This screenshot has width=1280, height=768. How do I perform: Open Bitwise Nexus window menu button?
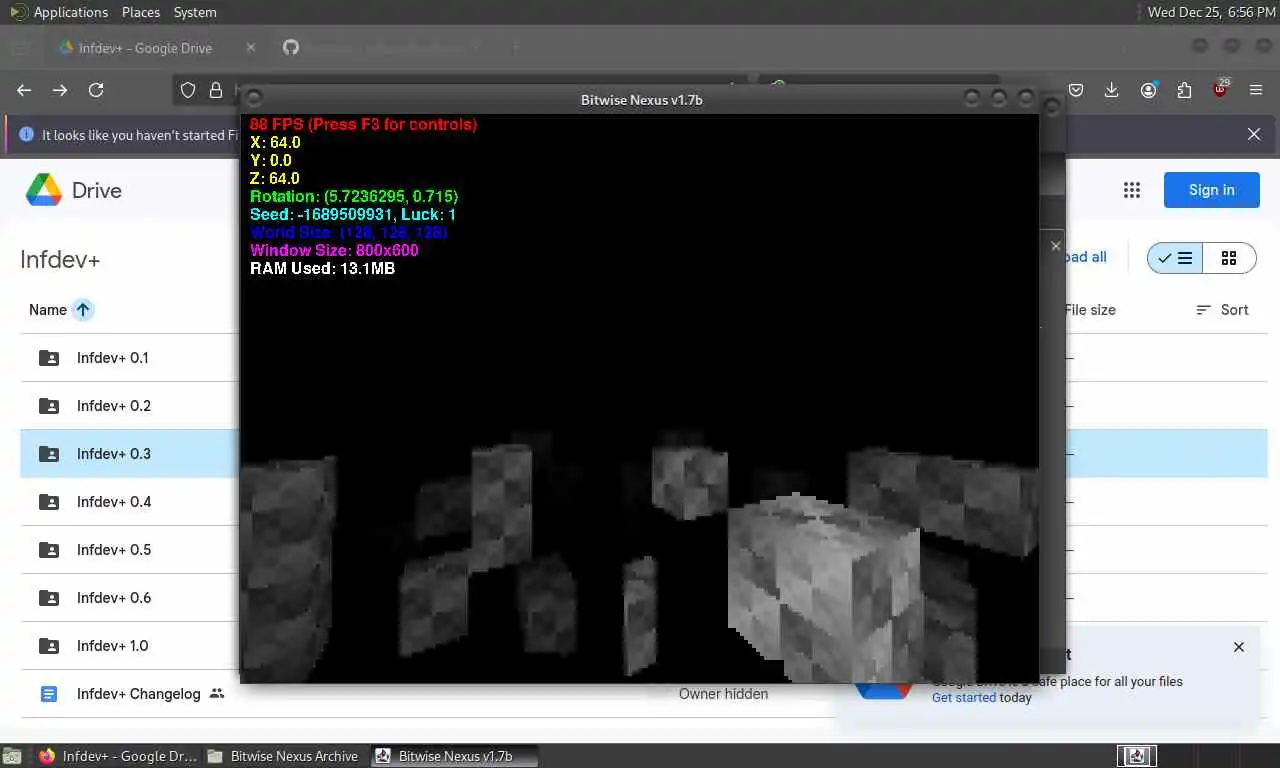click(254, 98)
